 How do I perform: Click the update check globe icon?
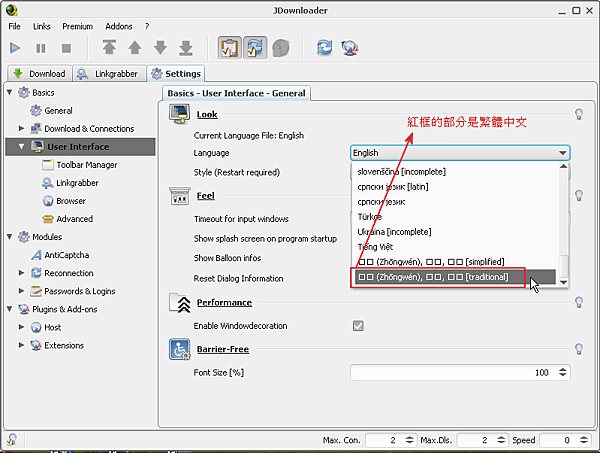(350, 48)
